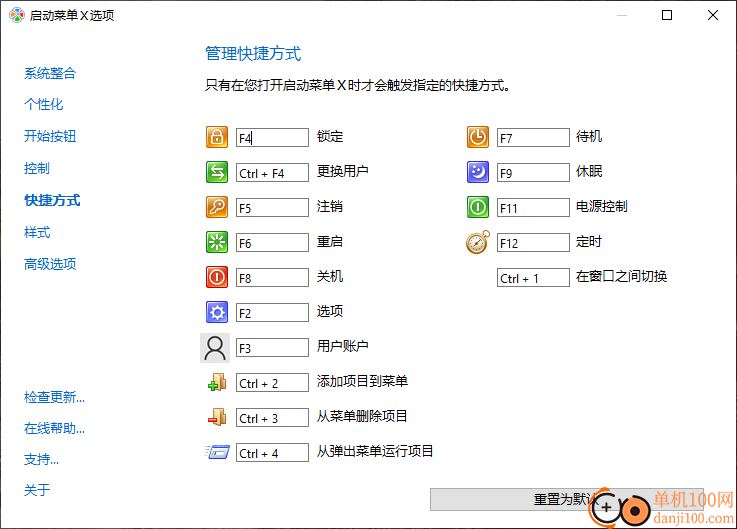Close the 启动菜单 X 选项 window
Image resolution: width=737 pixels, height=529 pixels.
[713, 15]
